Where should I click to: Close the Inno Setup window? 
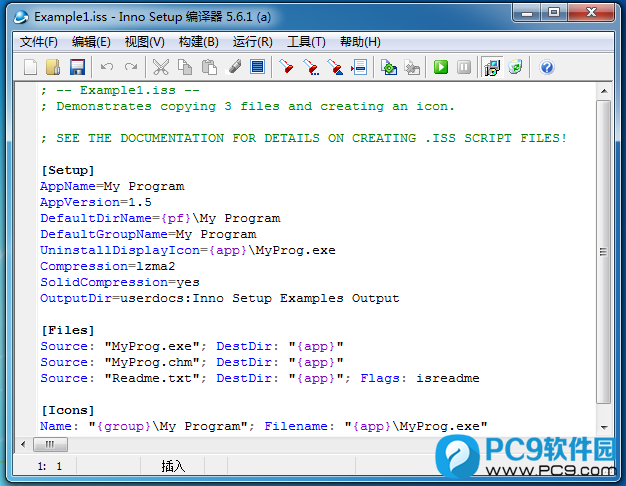(591, 13)
